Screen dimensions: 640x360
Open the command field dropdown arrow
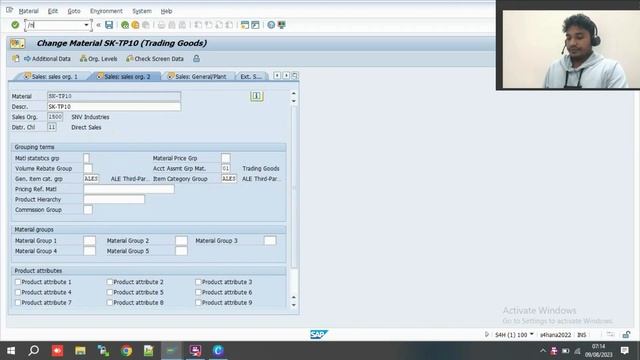click(86, 25)
